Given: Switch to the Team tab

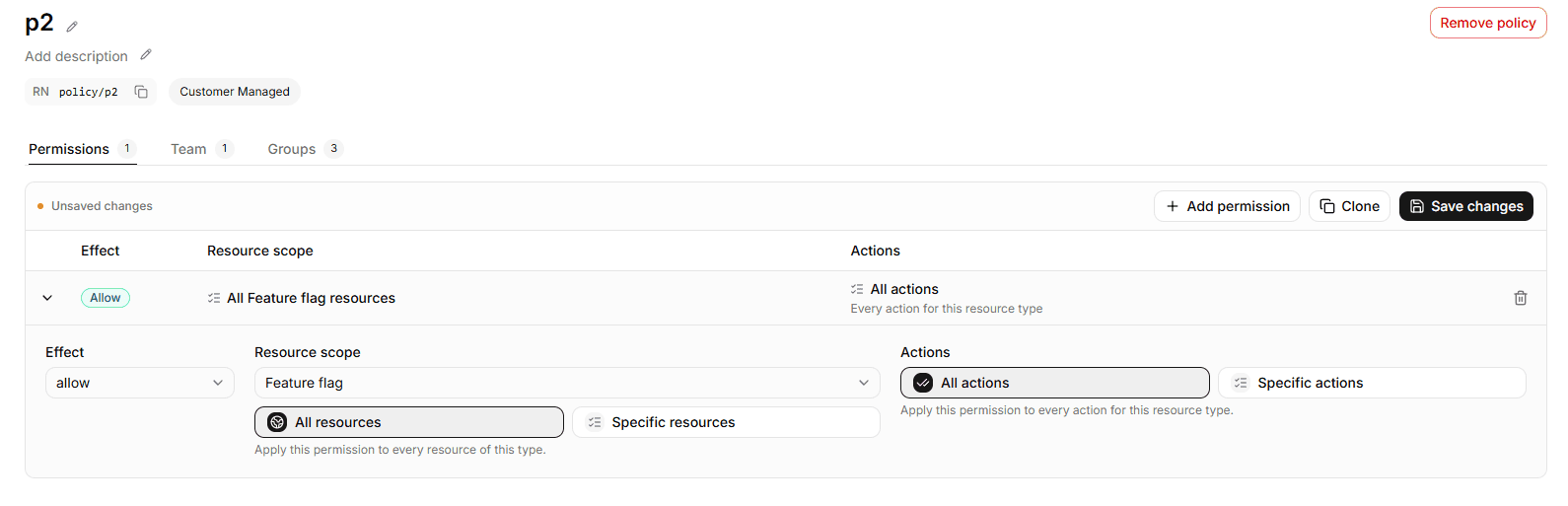Looking at the screenshot, I should click(x=200, y=149).
